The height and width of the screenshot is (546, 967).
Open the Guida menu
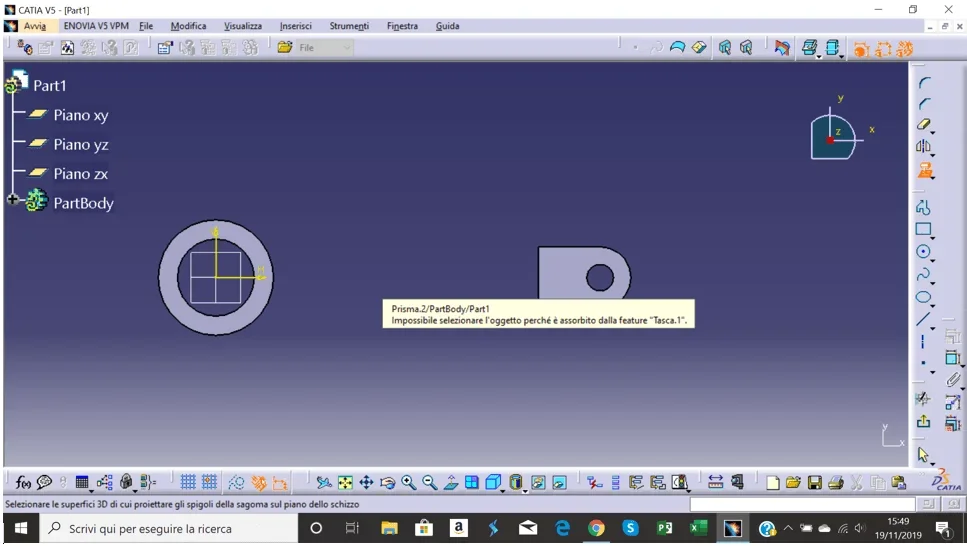447,26
